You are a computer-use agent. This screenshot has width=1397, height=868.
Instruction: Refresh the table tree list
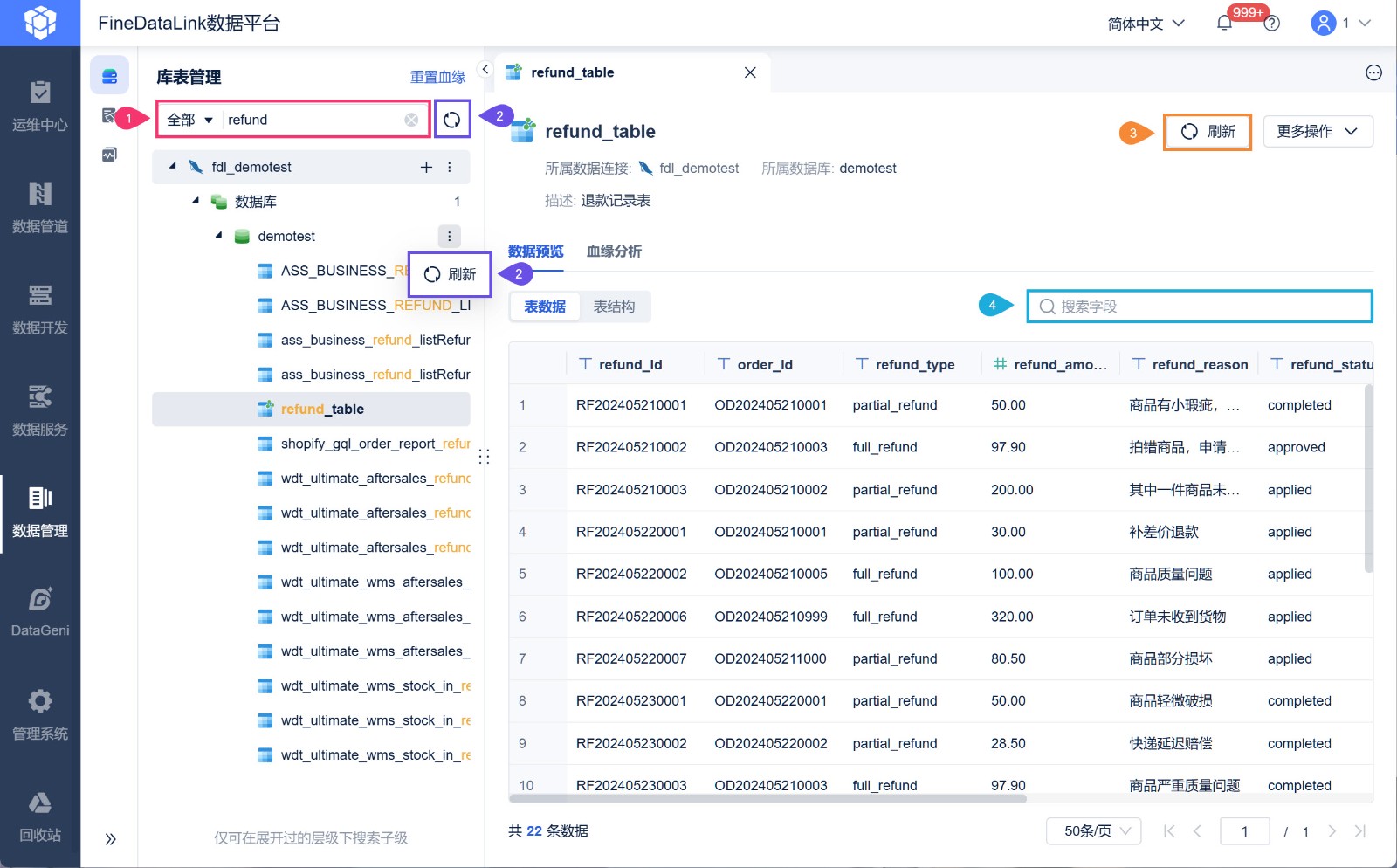[x=451, y=120]
